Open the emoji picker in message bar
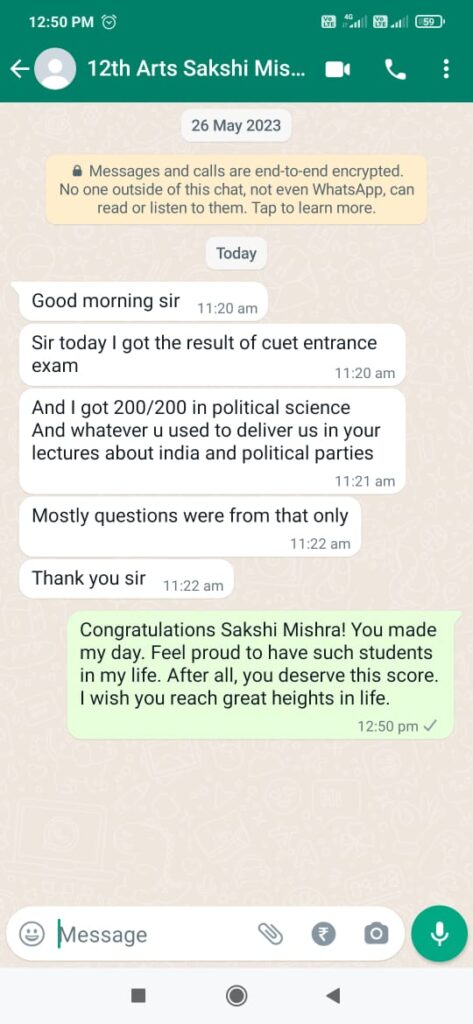 (x=31, y=935)
